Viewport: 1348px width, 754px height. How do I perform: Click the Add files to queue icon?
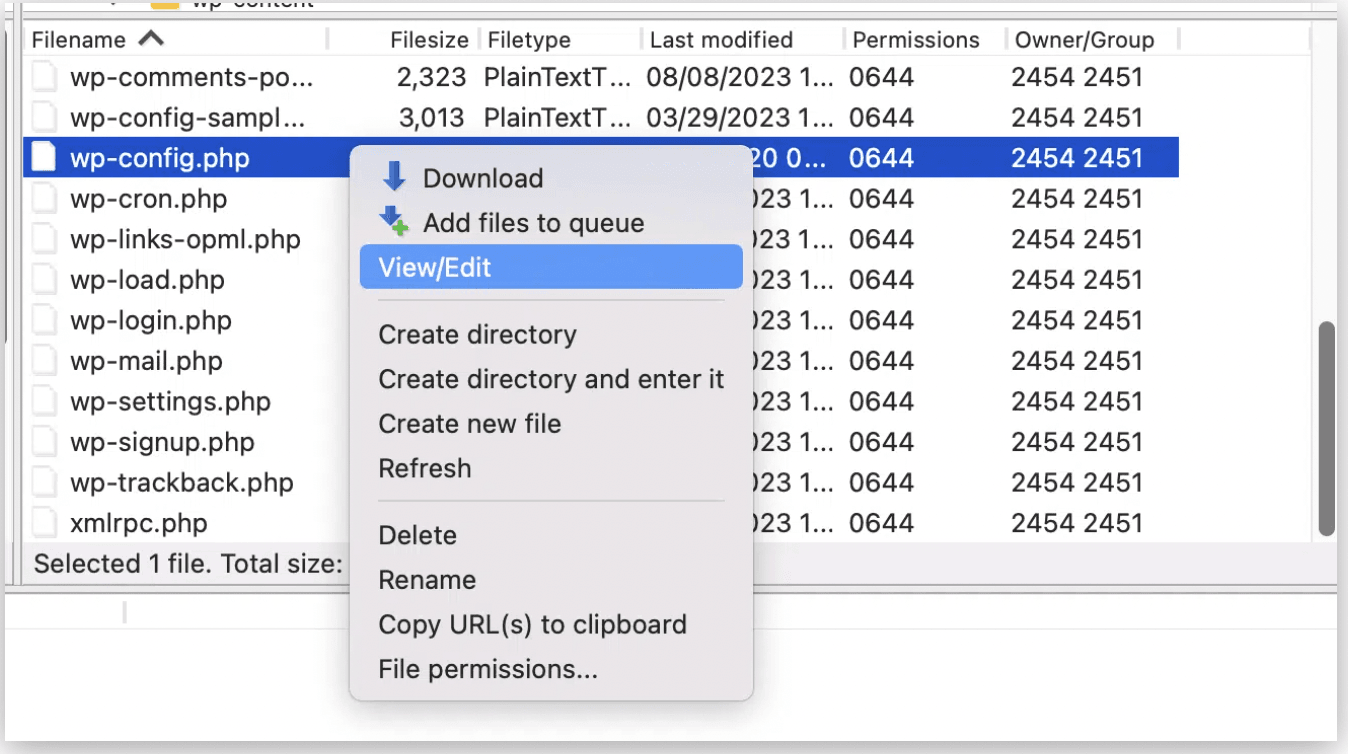point(394,222)
